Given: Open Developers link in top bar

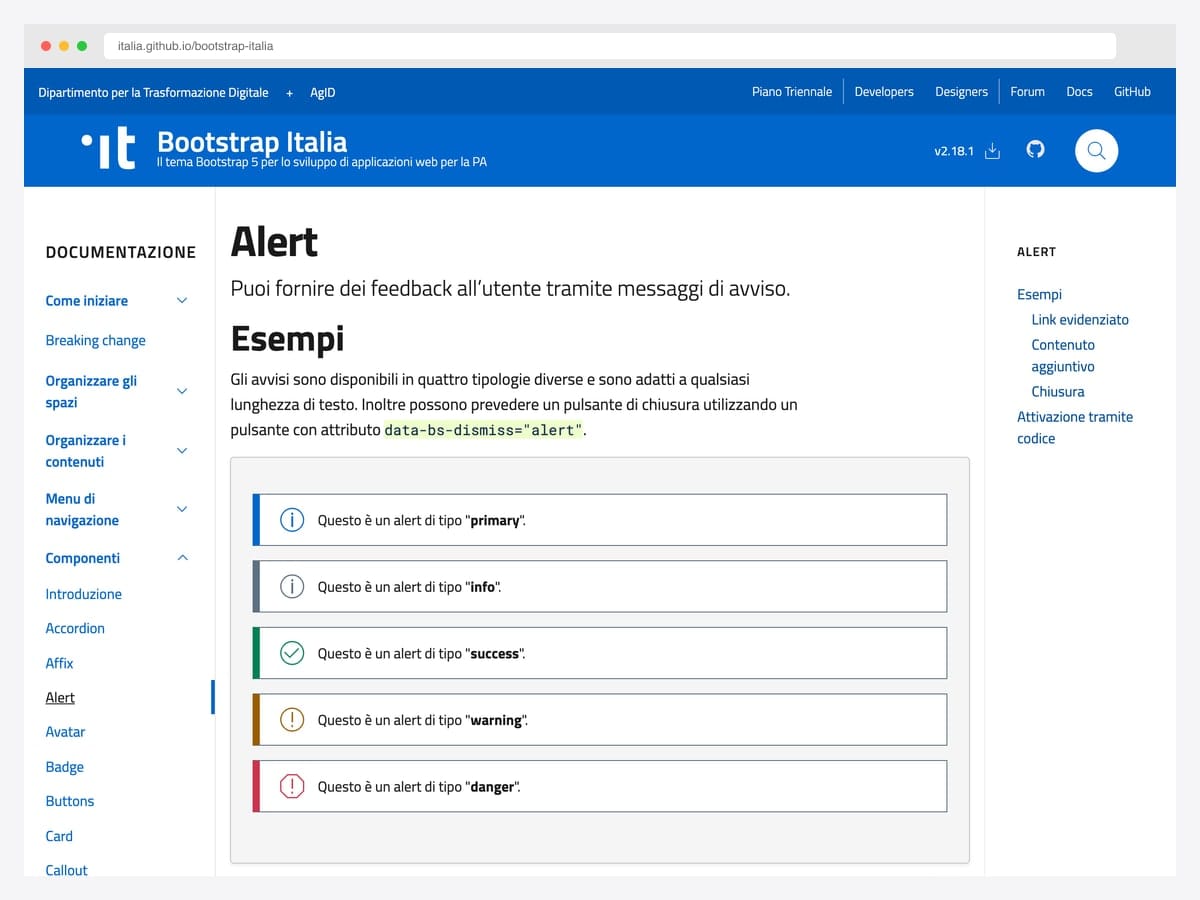Looking at the screenshot, I should [x=884, y=92].
